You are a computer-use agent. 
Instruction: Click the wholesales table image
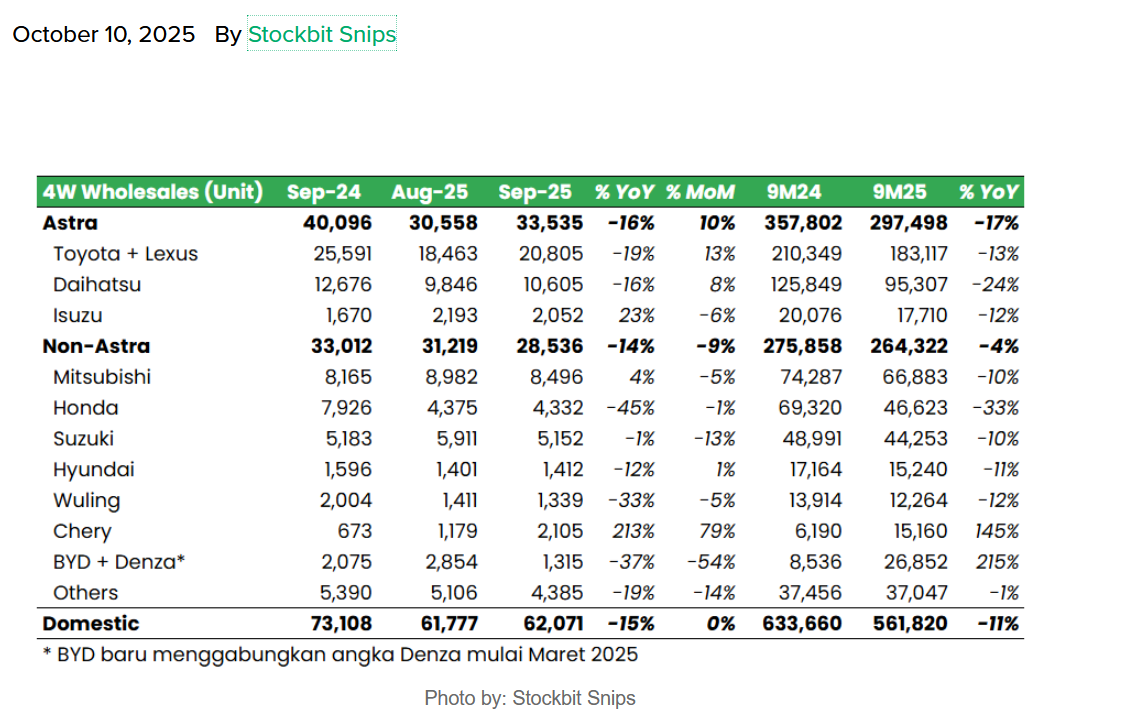(530, 421)
